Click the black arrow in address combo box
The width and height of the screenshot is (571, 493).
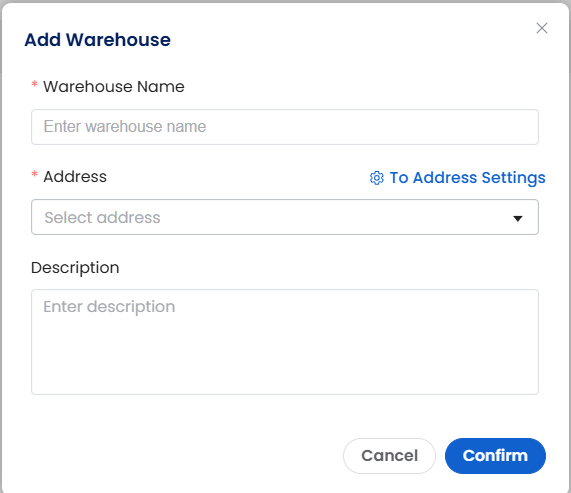pos(517,218)
